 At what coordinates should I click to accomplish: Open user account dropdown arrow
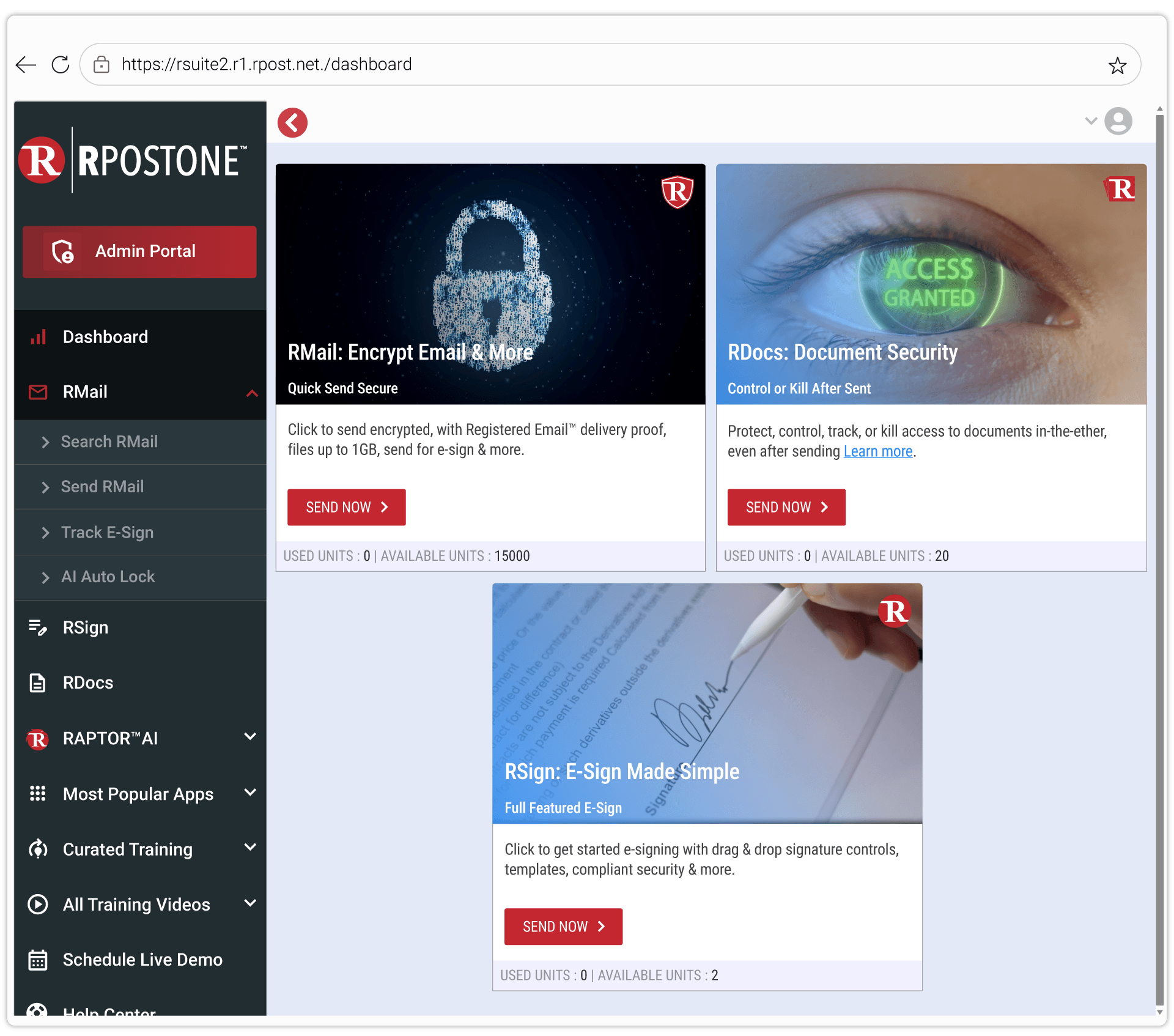click(1091, 120)
